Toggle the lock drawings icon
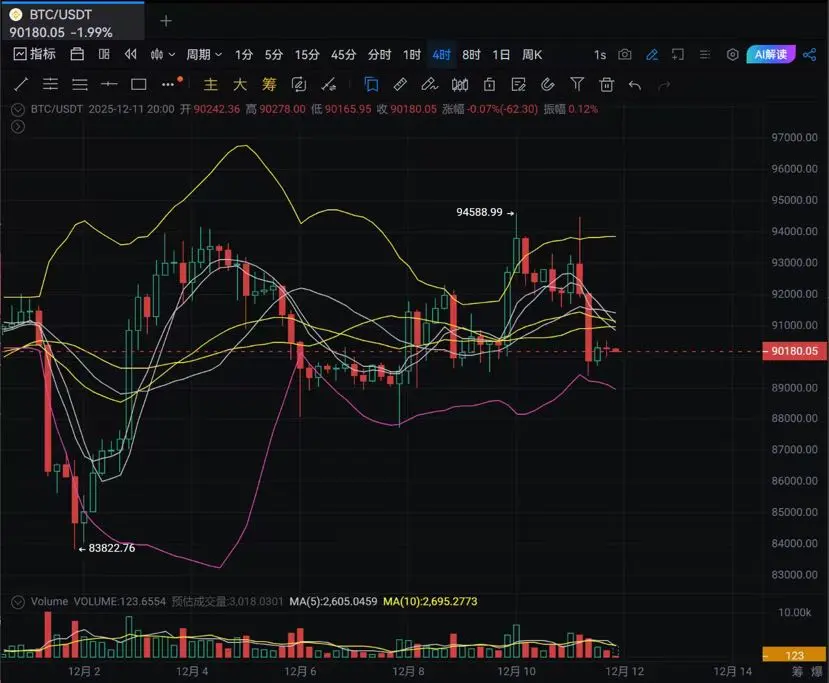829x683 pixels. [489, 84]
